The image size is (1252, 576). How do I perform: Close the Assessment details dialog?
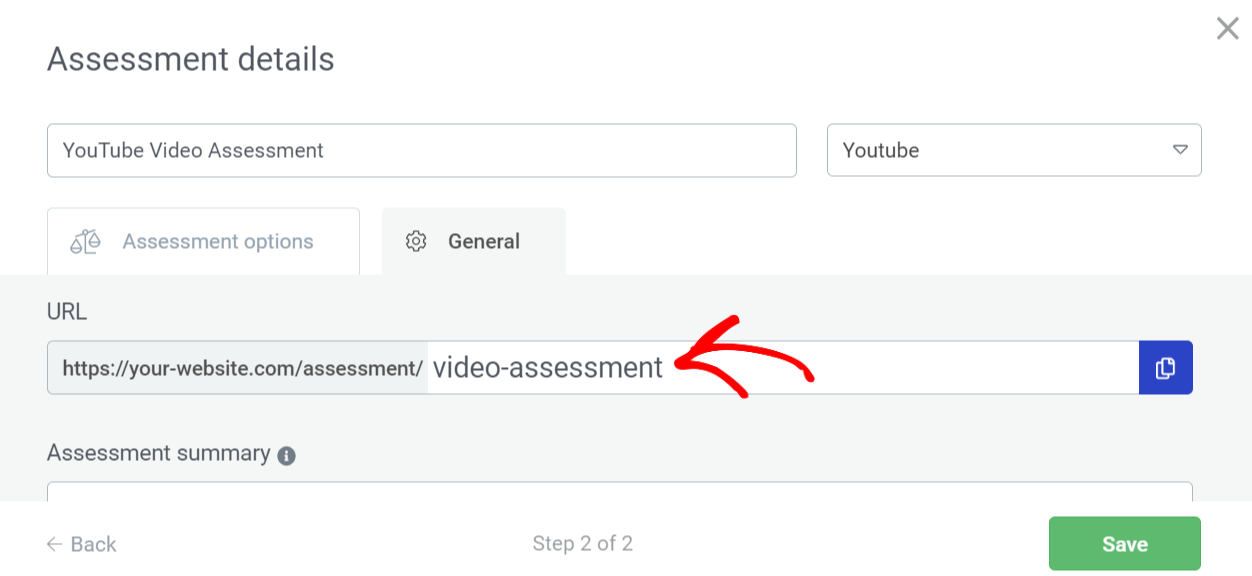coord(1227,29)
